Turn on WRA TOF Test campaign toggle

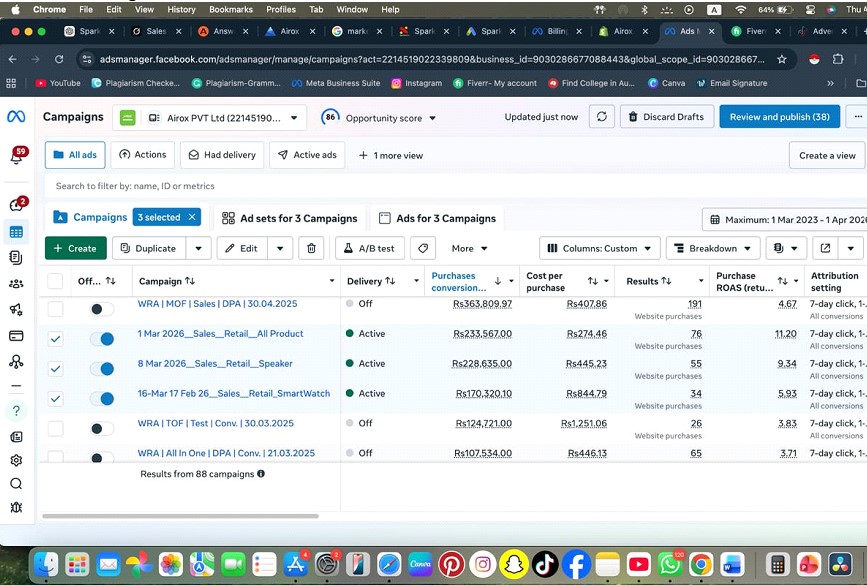coord(102,428)
